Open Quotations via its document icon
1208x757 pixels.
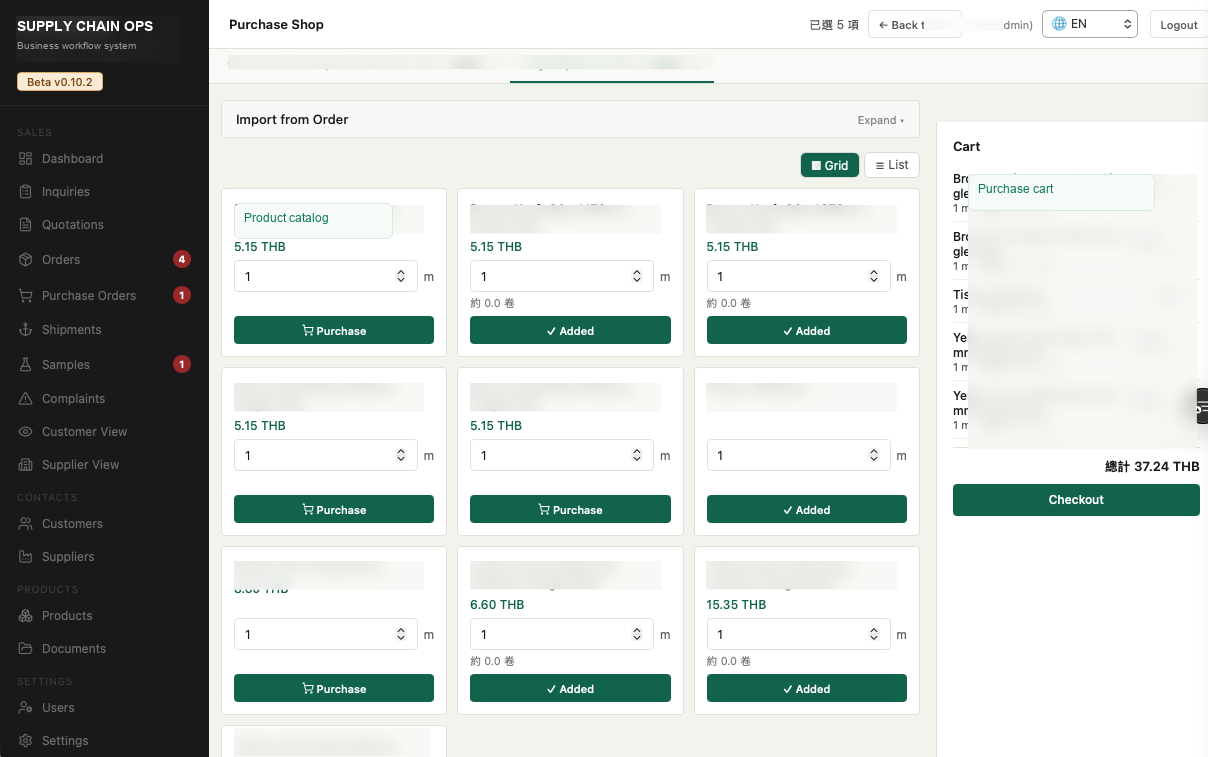tap(25, 225)
